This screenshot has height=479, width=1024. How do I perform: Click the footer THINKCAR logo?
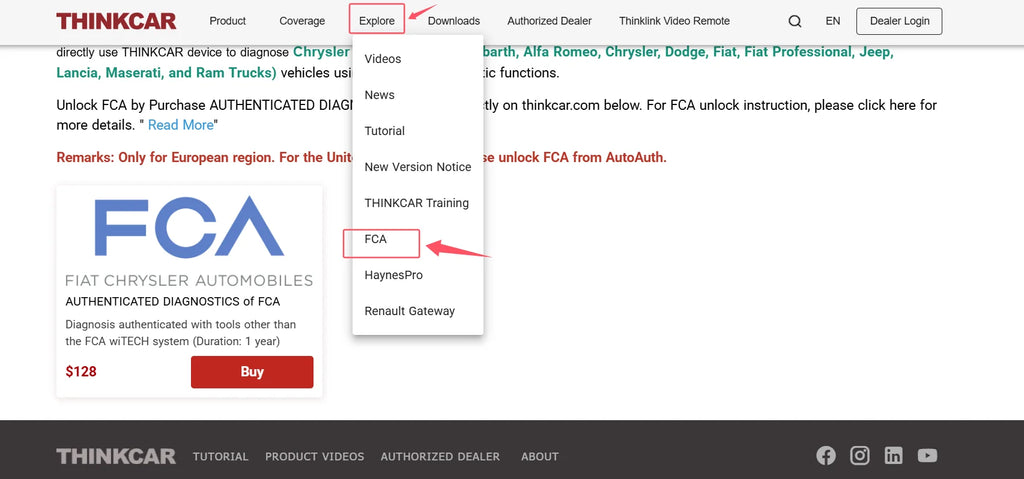pos(116,456)
